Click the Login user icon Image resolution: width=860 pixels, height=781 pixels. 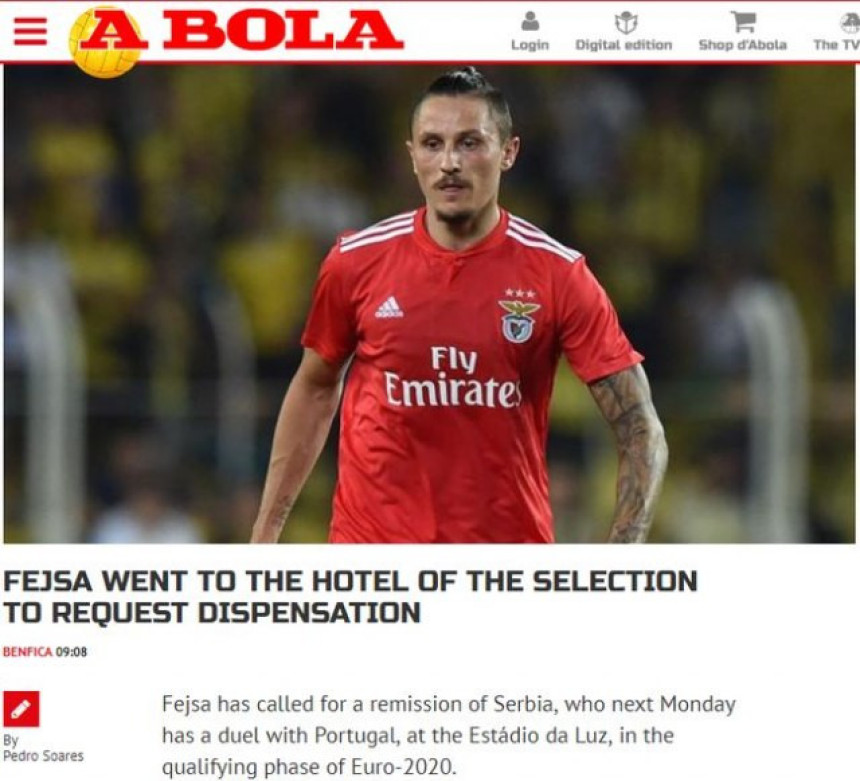coord(530,22)
